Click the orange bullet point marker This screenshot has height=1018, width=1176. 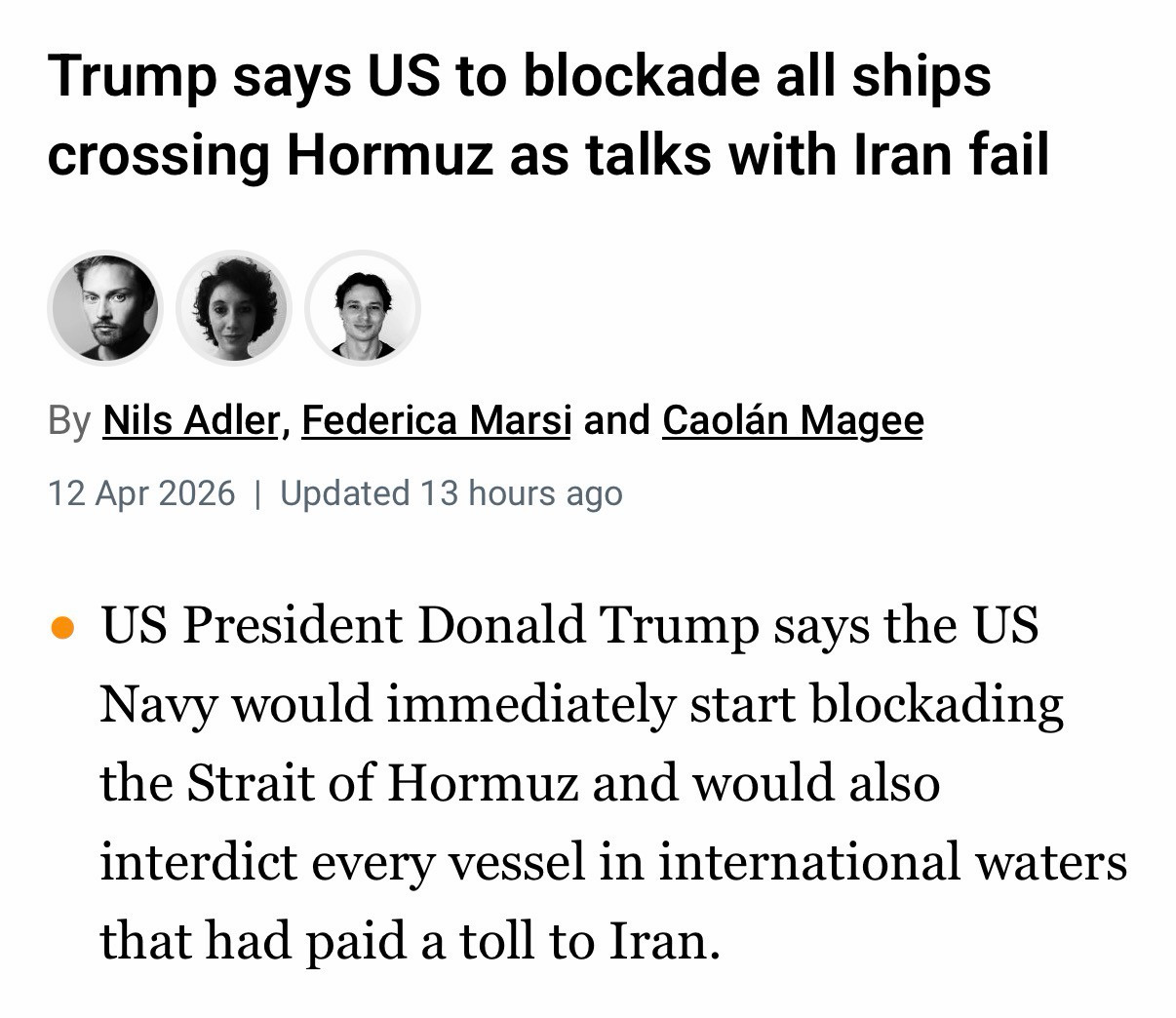[x=62, y=627]
